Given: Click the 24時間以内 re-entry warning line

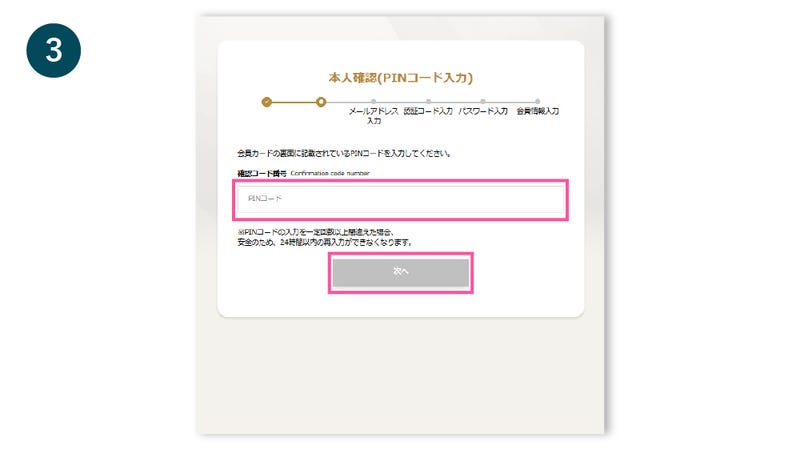Looking at the screenshot, I should tap(324, 243).
